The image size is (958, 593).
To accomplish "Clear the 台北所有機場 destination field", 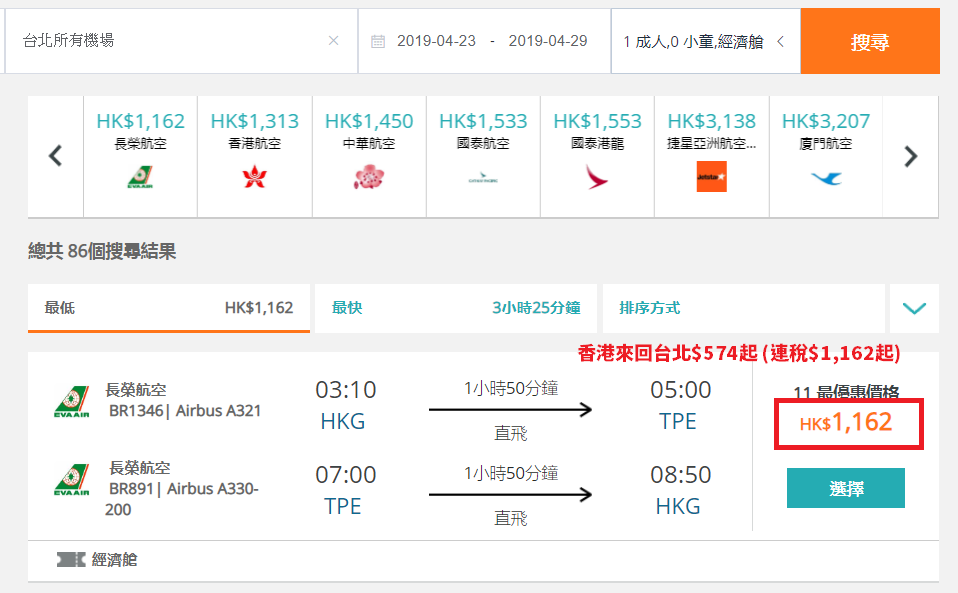I will pos(334,41).
